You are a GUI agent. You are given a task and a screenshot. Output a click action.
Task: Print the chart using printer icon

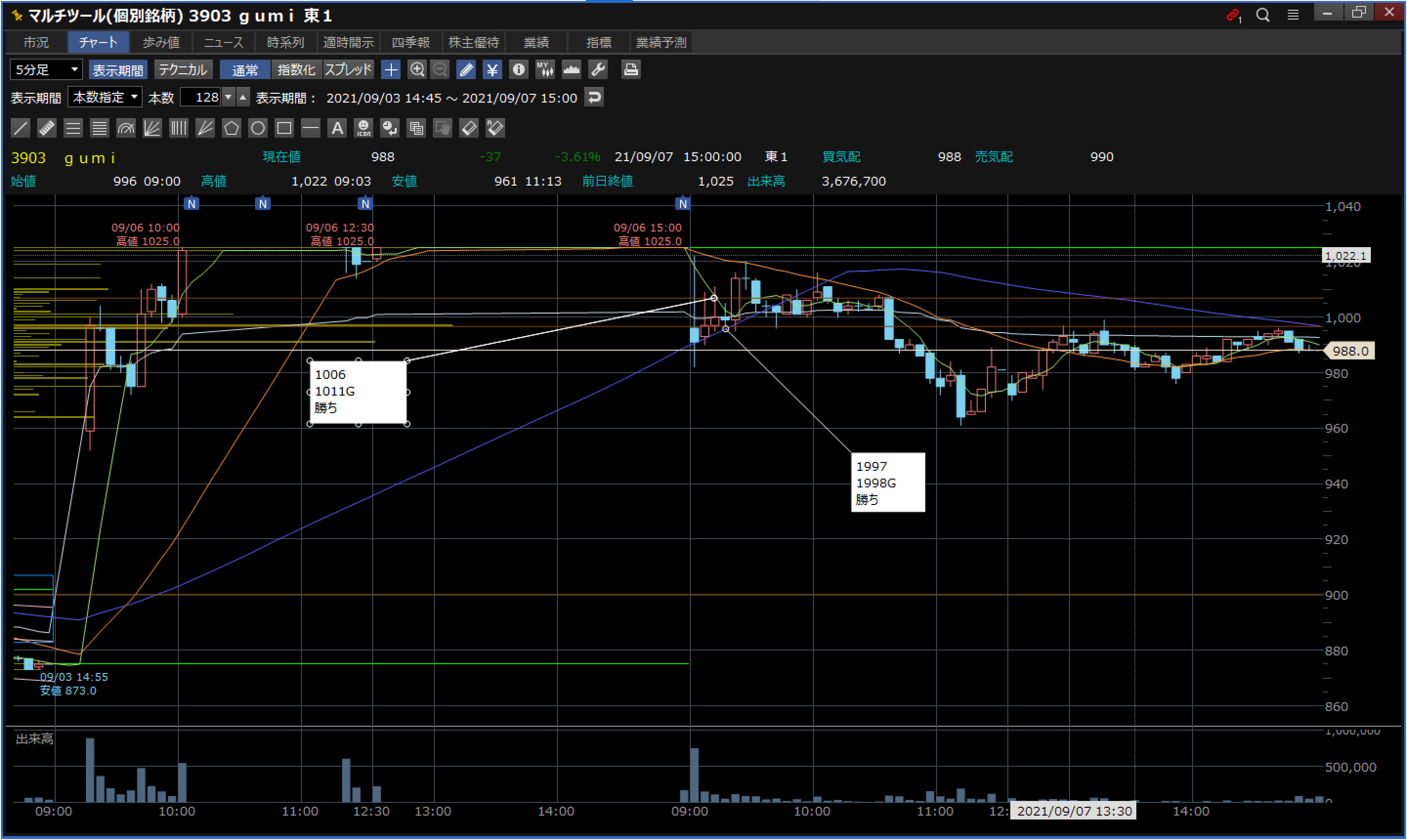tap(630, 70)
